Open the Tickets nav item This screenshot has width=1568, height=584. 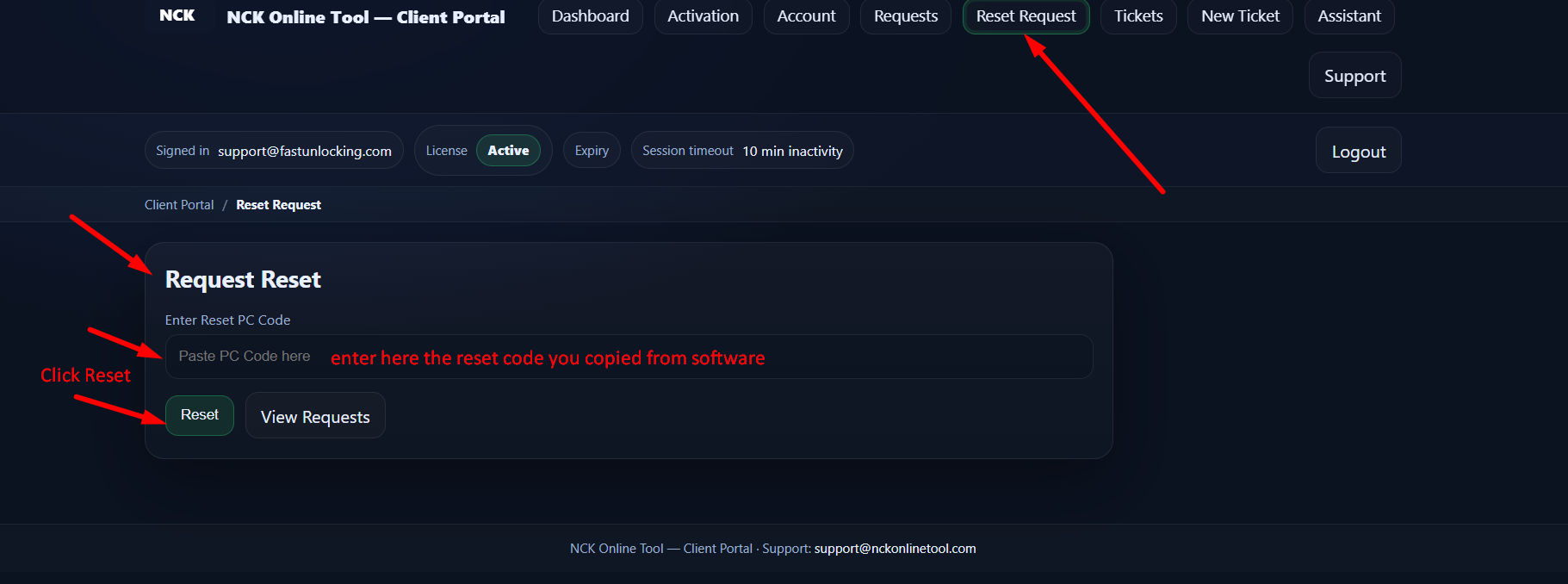click(1138, 16)
